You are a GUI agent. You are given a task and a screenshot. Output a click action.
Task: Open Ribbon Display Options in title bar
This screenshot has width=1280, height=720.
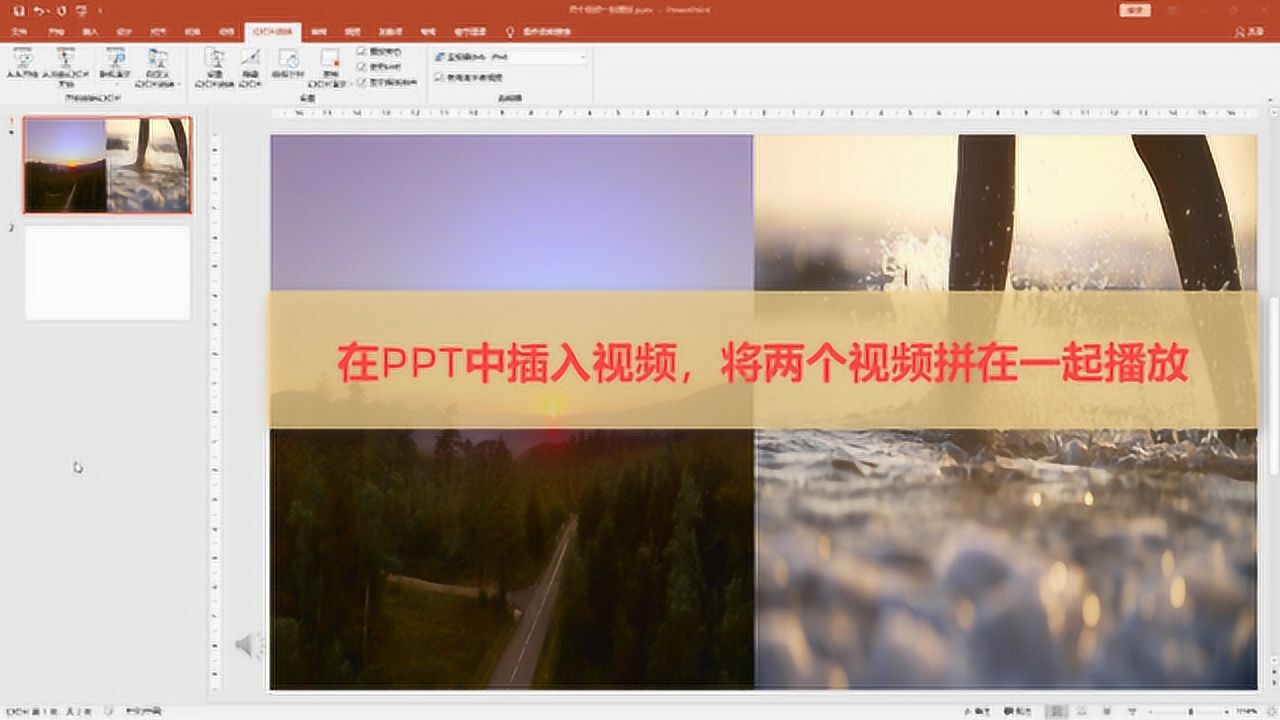1170,9
